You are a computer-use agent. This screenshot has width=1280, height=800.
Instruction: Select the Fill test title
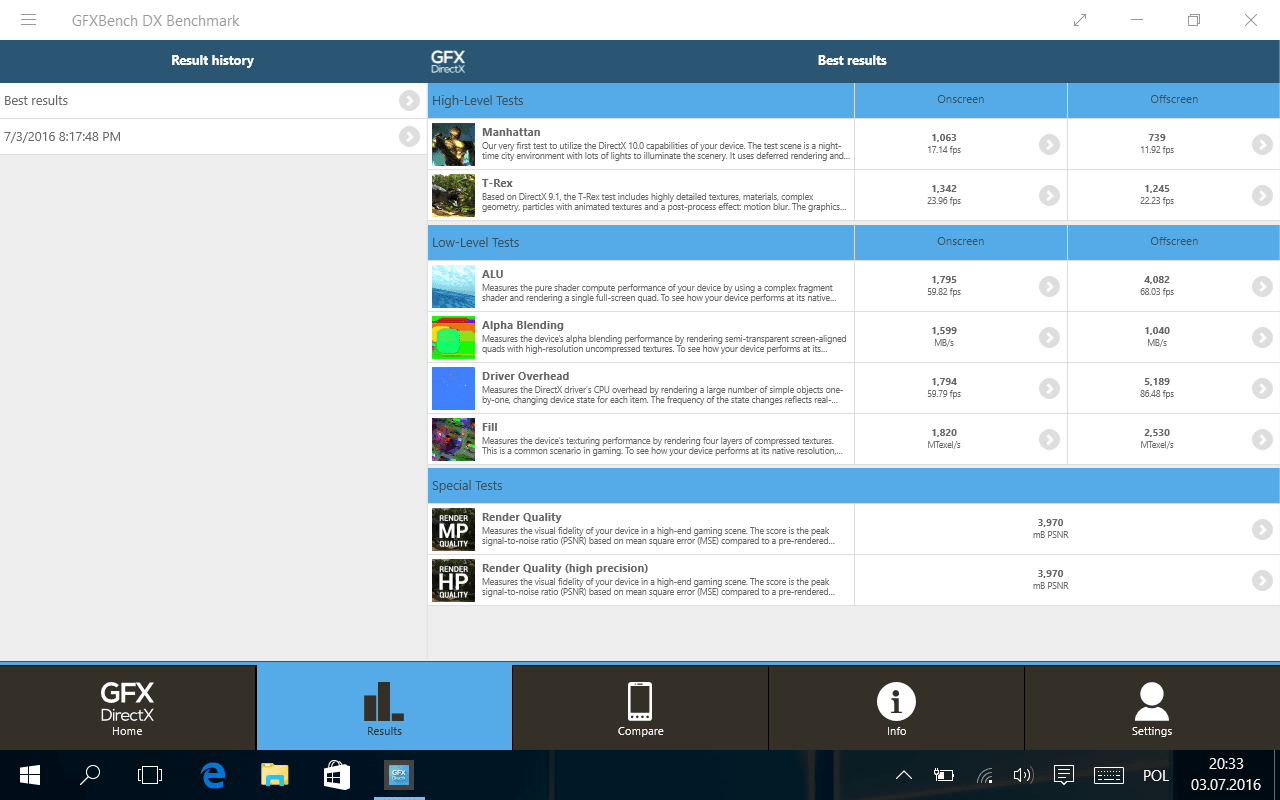(x=490, y=427)
